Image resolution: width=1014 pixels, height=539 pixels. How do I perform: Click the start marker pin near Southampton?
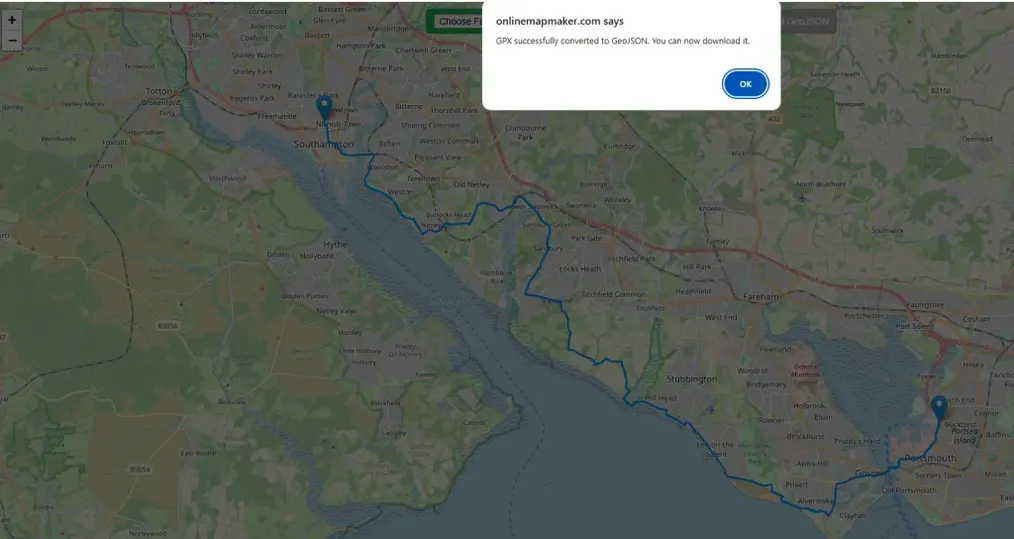pos(324,106)
